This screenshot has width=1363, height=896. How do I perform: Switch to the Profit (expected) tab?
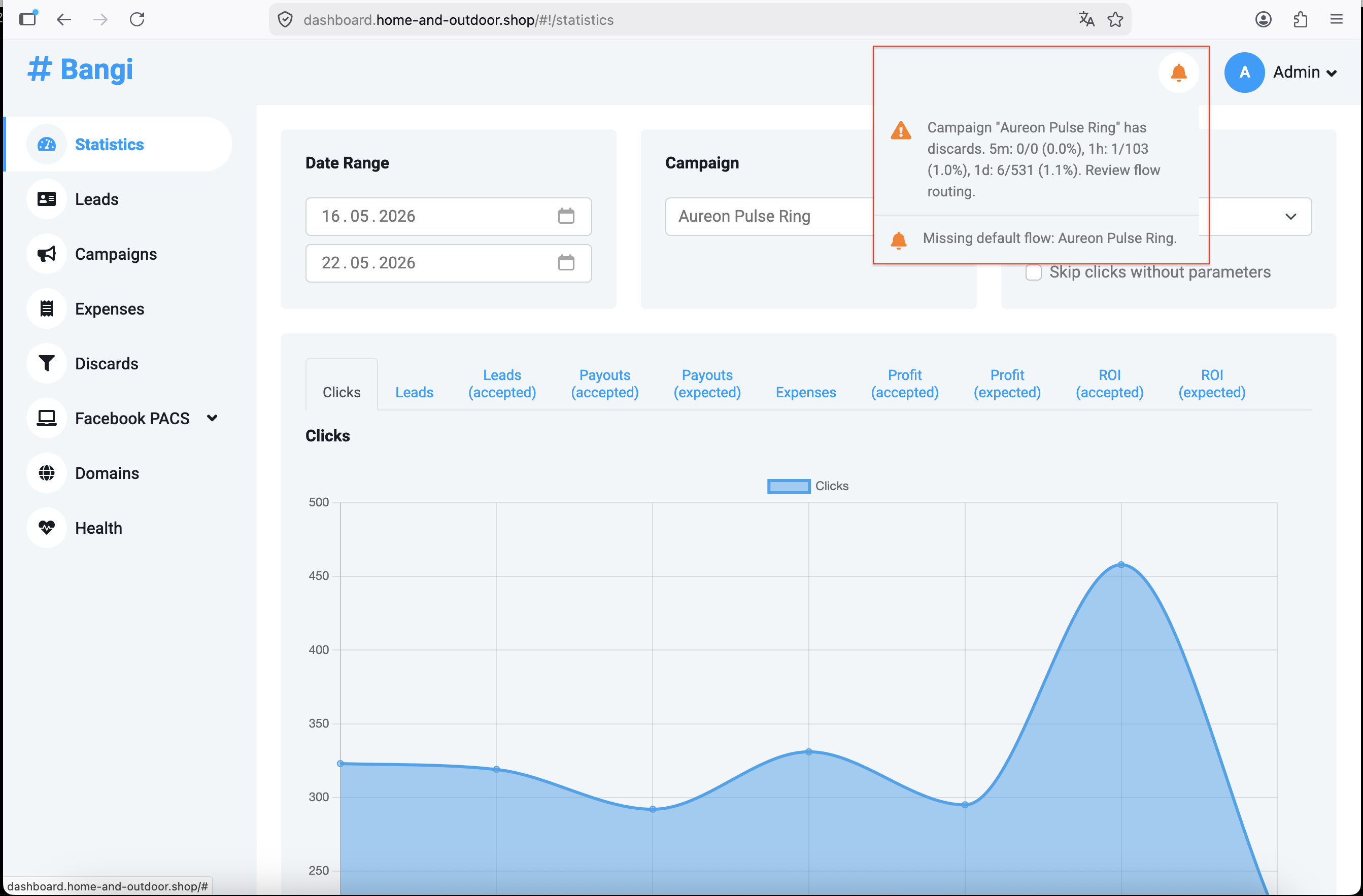[1007, 384]
